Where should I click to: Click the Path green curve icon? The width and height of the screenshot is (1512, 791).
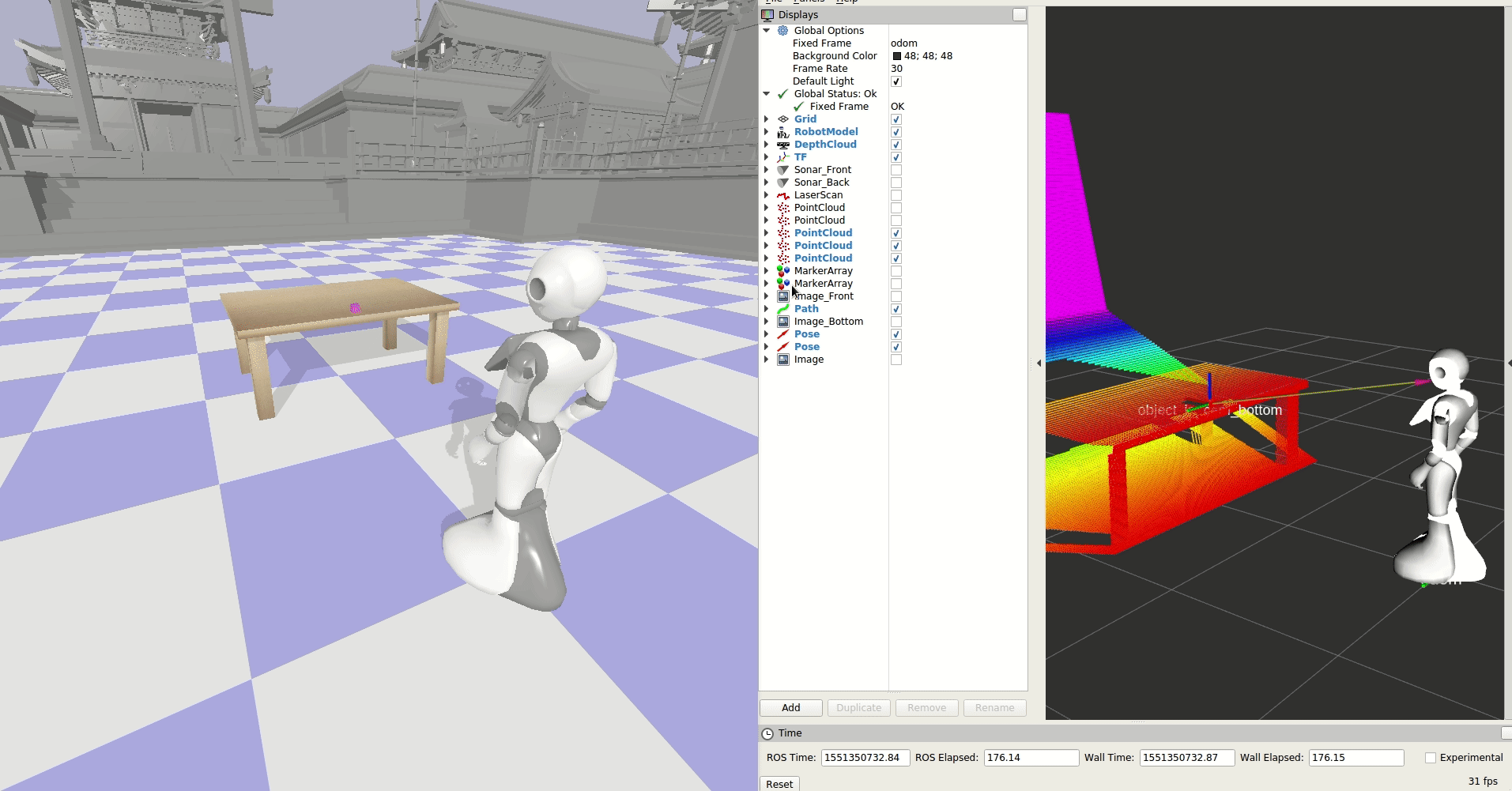pos(782,308)
